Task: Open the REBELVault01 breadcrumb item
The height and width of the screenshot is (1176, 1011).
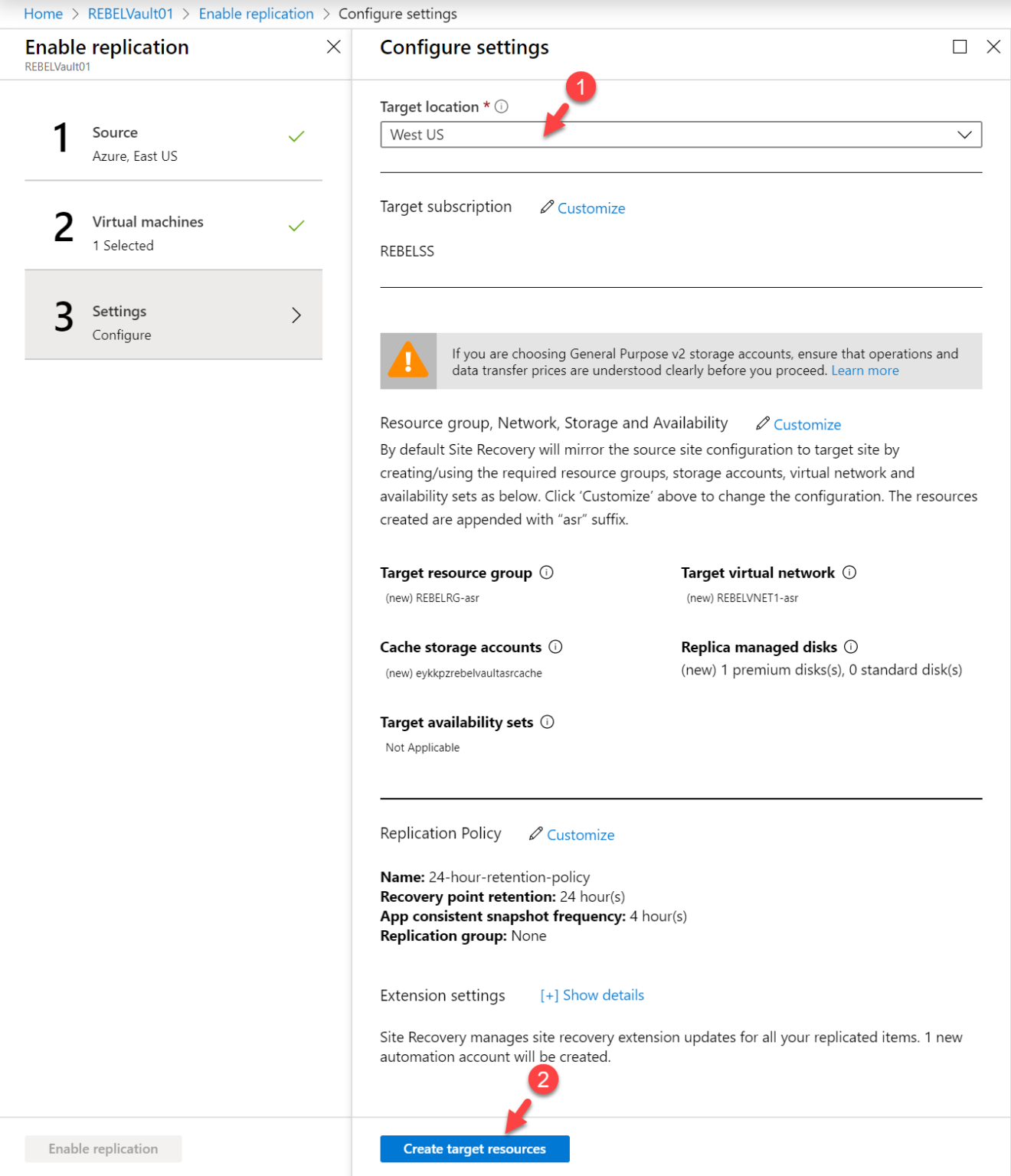Action: pos(130,13)
